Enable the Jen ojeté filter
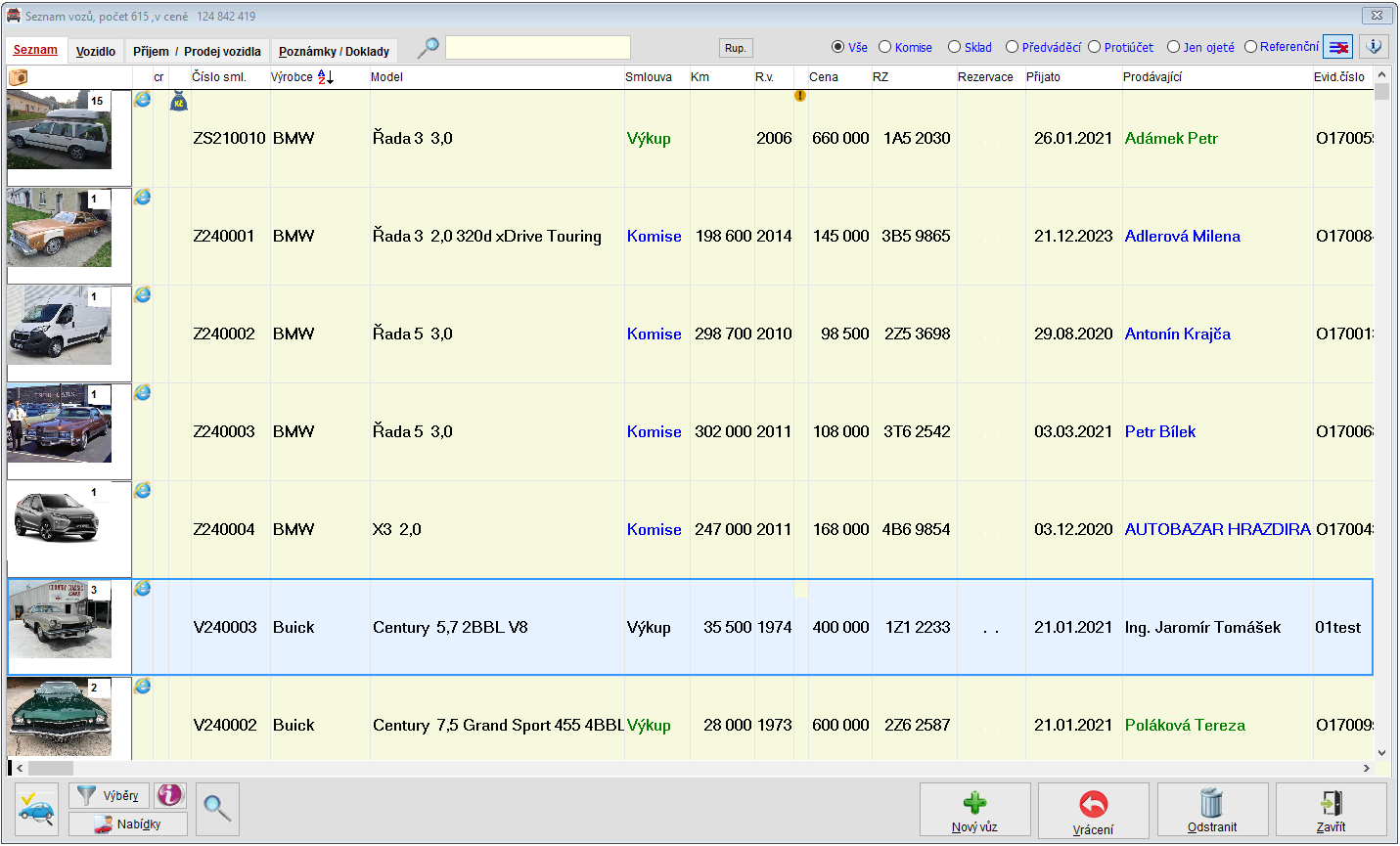The image size is (1400, 846). [1173, 47]
